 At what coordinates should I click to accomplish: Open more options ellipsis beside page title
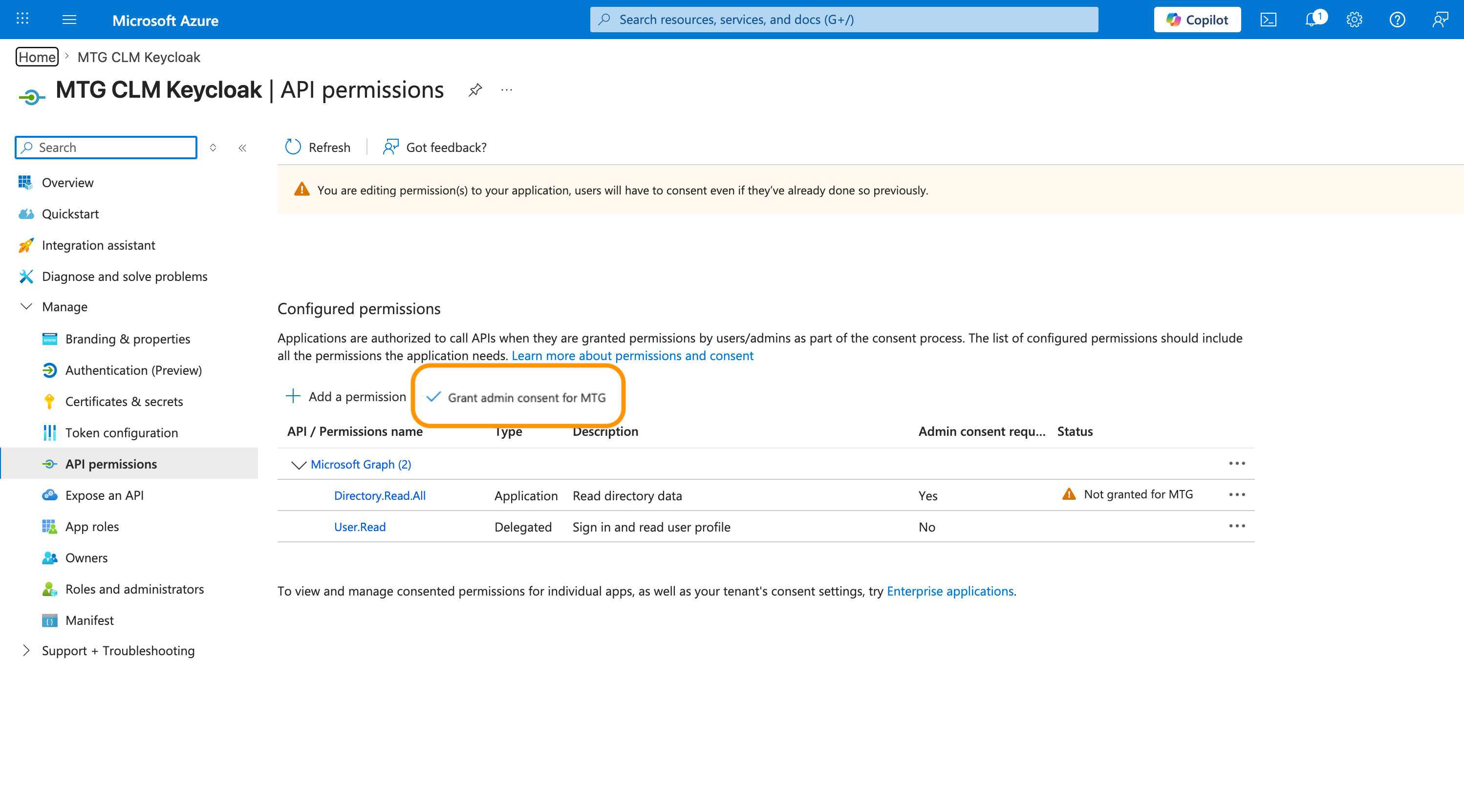(x=506, y=90)
